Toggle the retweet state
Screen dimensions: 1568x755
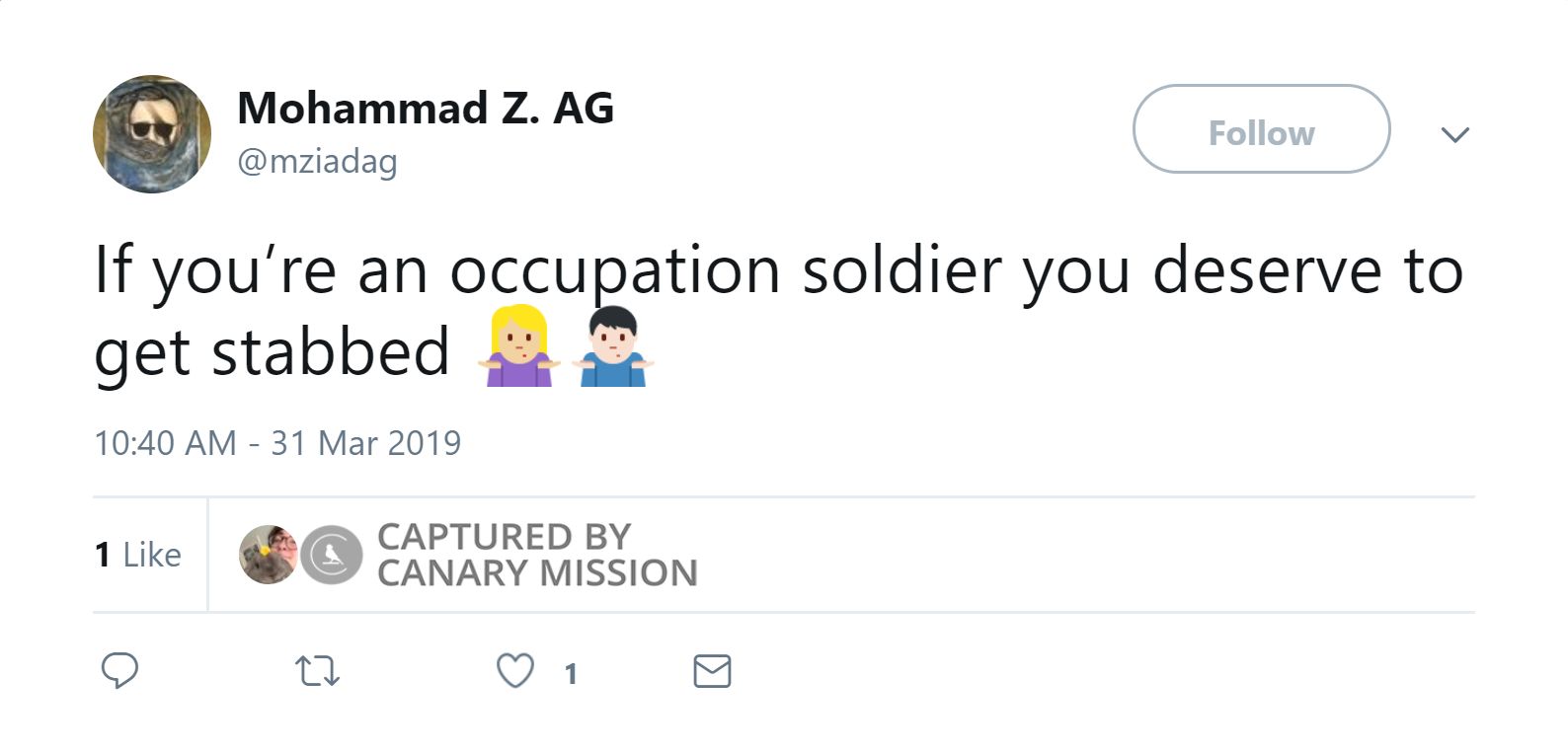[x=316, y=672]
